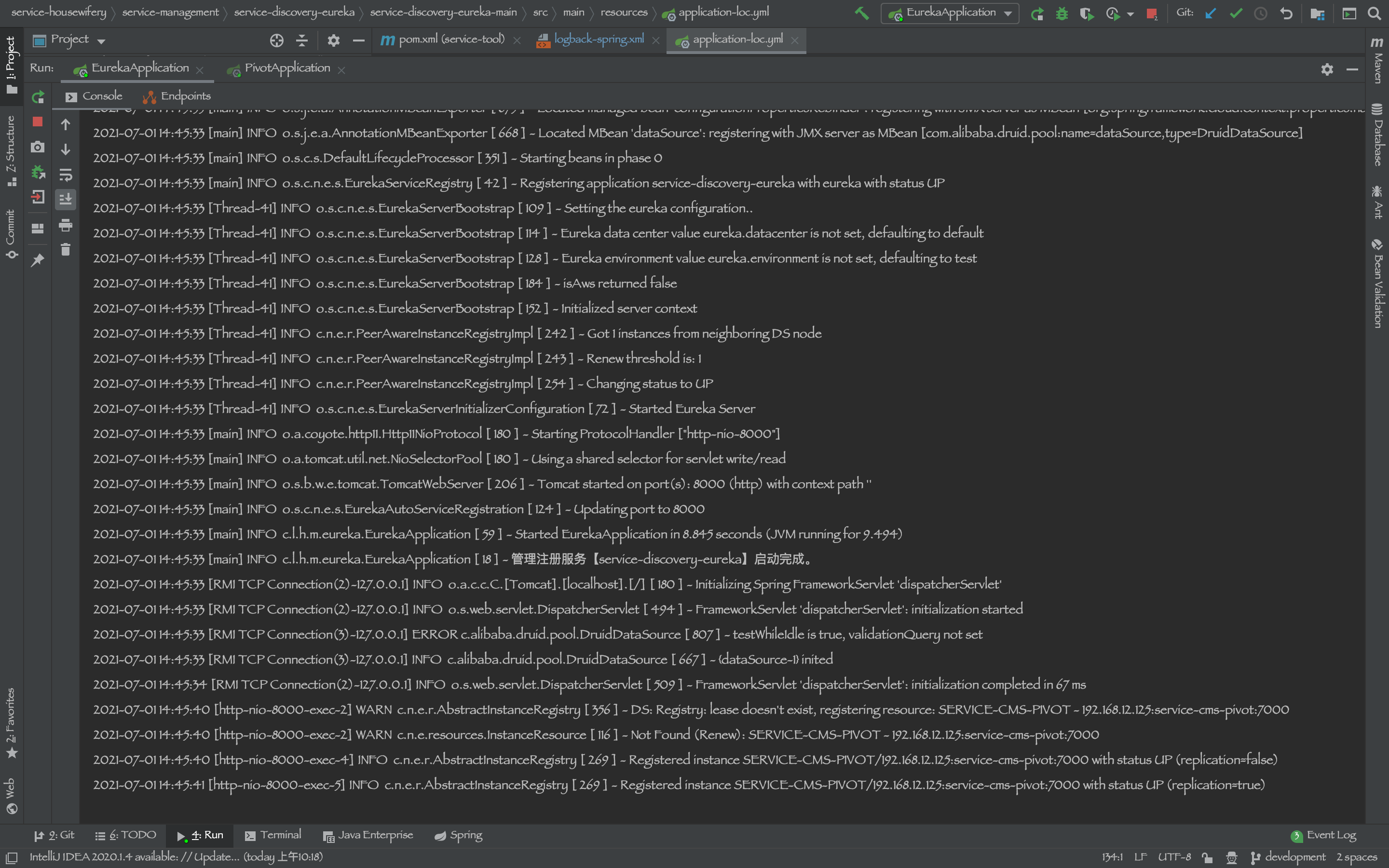Image resolution: width=1389 pixels, height=868 pixels.
Task: Toggle scroll to end in console
Action: pyautogui.click(x=66, y=199)
